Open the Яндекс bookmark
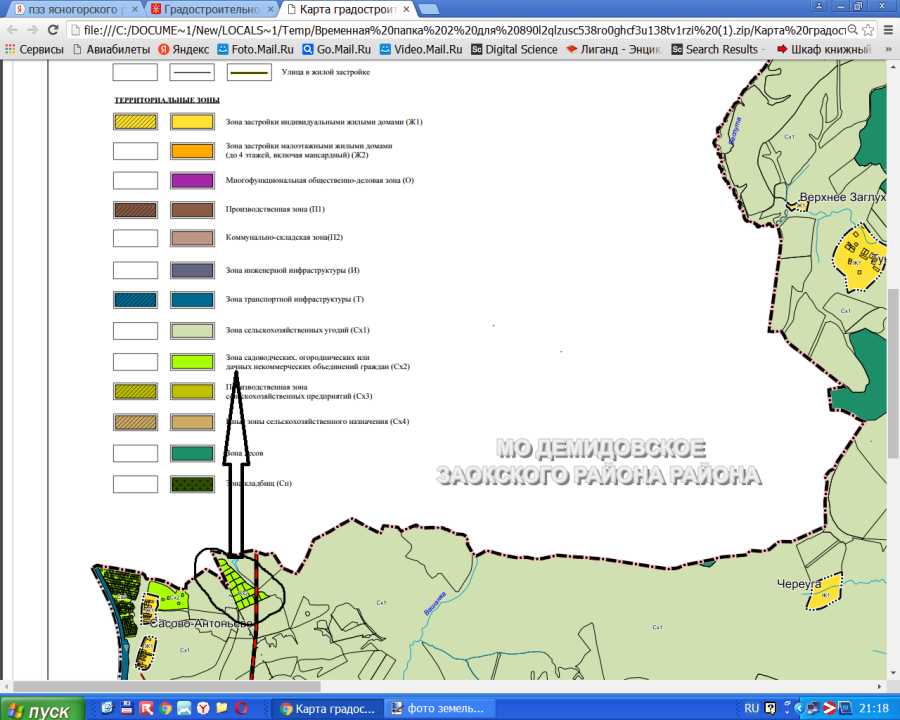This screenshot has width=900, height=720. click(184, 49)
